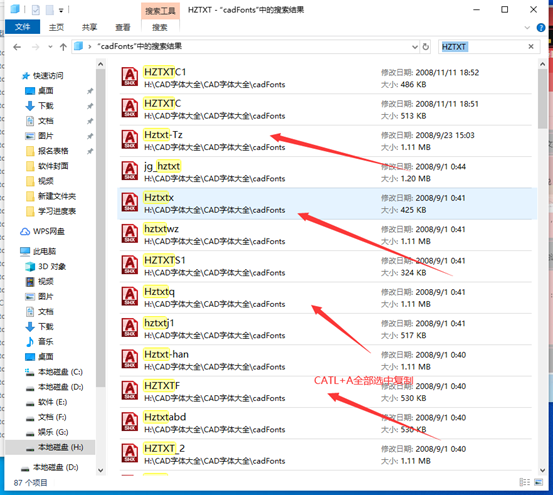This screenshot has height=495, width=553.
Task: Switch to the 主页 ribbon tab
Action: [x=56, y=27]
